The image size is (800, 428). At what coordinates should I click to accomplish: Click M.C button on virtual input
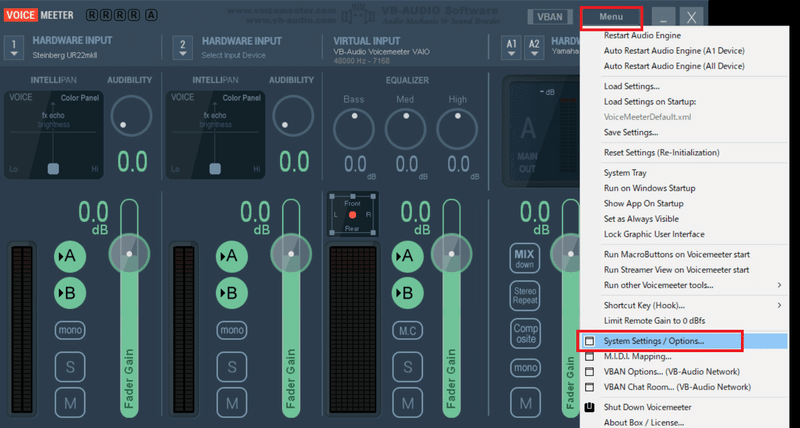tap(407, 331)
